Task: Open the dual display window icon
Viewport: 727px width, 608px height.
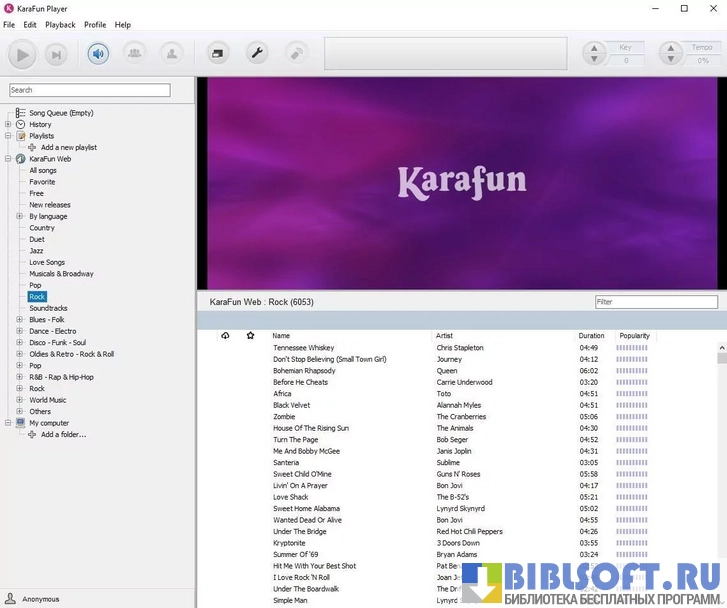Action: pos(218,54)
